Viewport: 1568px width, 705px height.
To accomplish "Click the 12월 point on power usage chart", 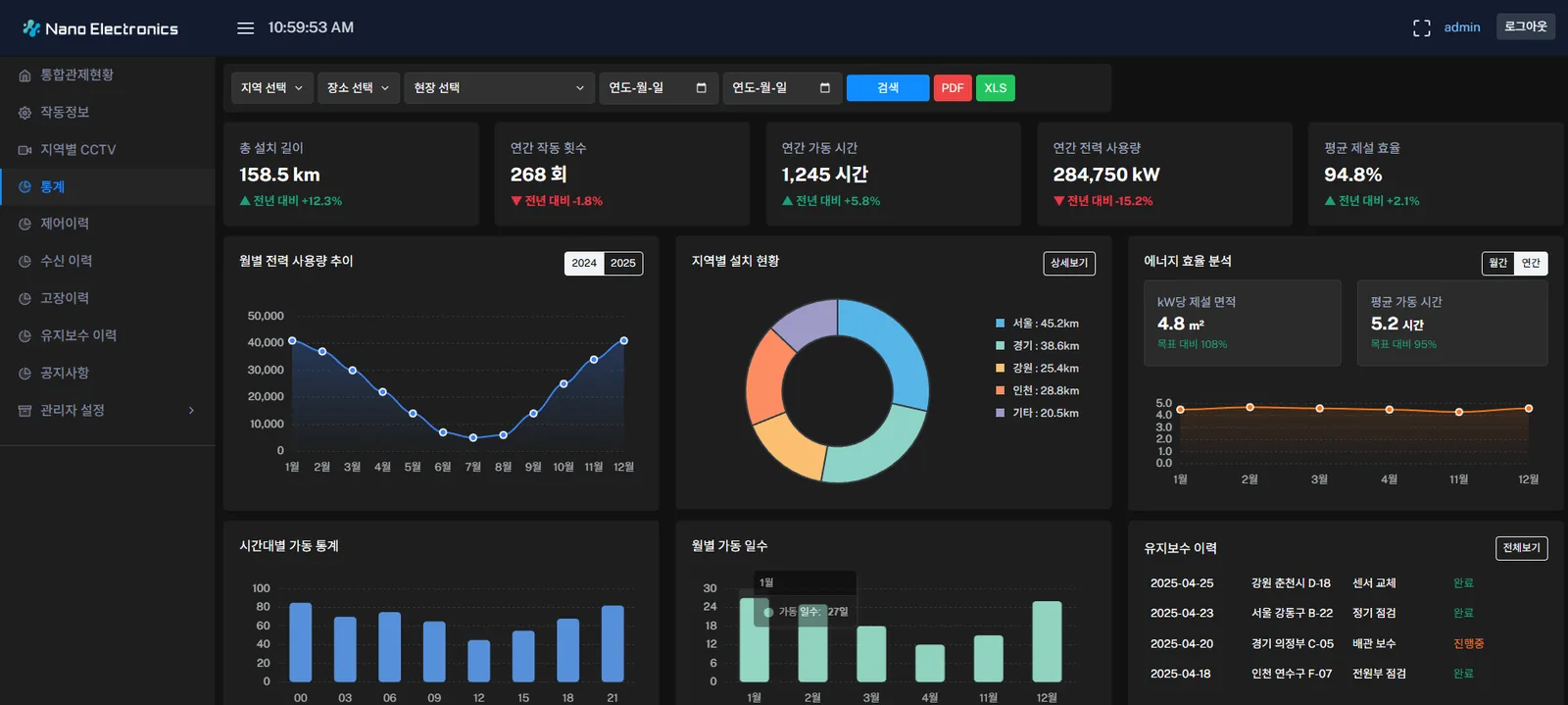I will (624, 341).
